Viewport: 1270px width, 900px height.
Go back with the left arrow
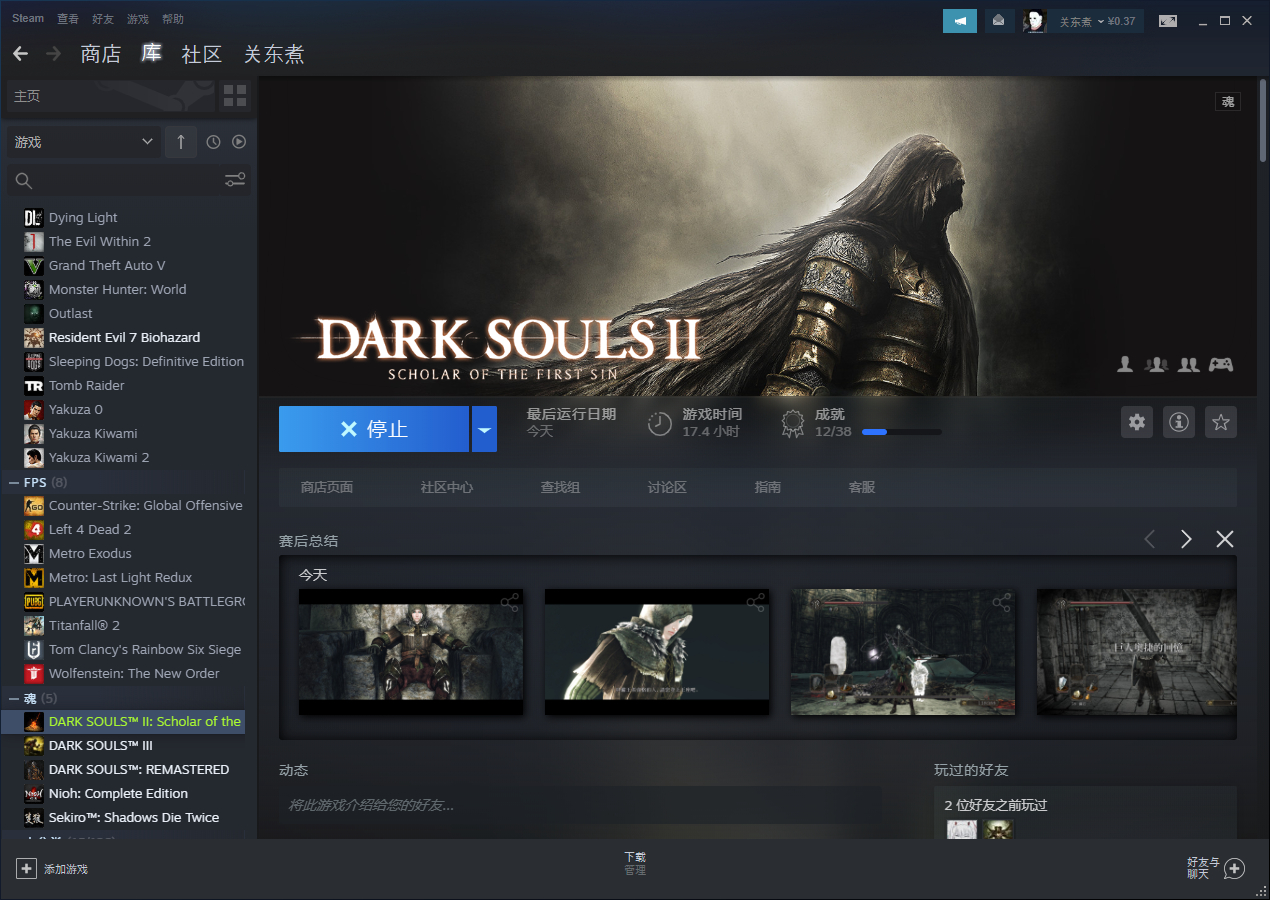(20, 54)
